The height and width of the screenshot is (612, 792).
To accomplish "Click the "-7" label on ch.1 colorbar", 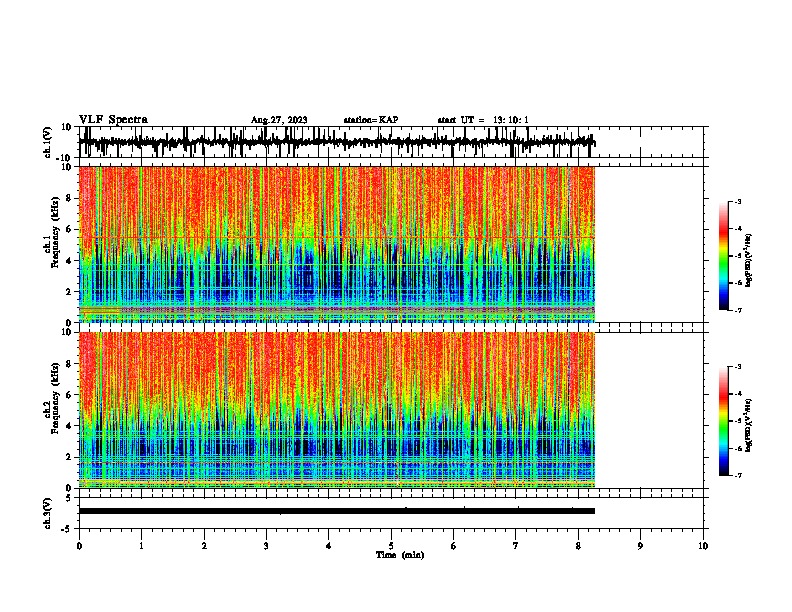I will pos(737,310).
